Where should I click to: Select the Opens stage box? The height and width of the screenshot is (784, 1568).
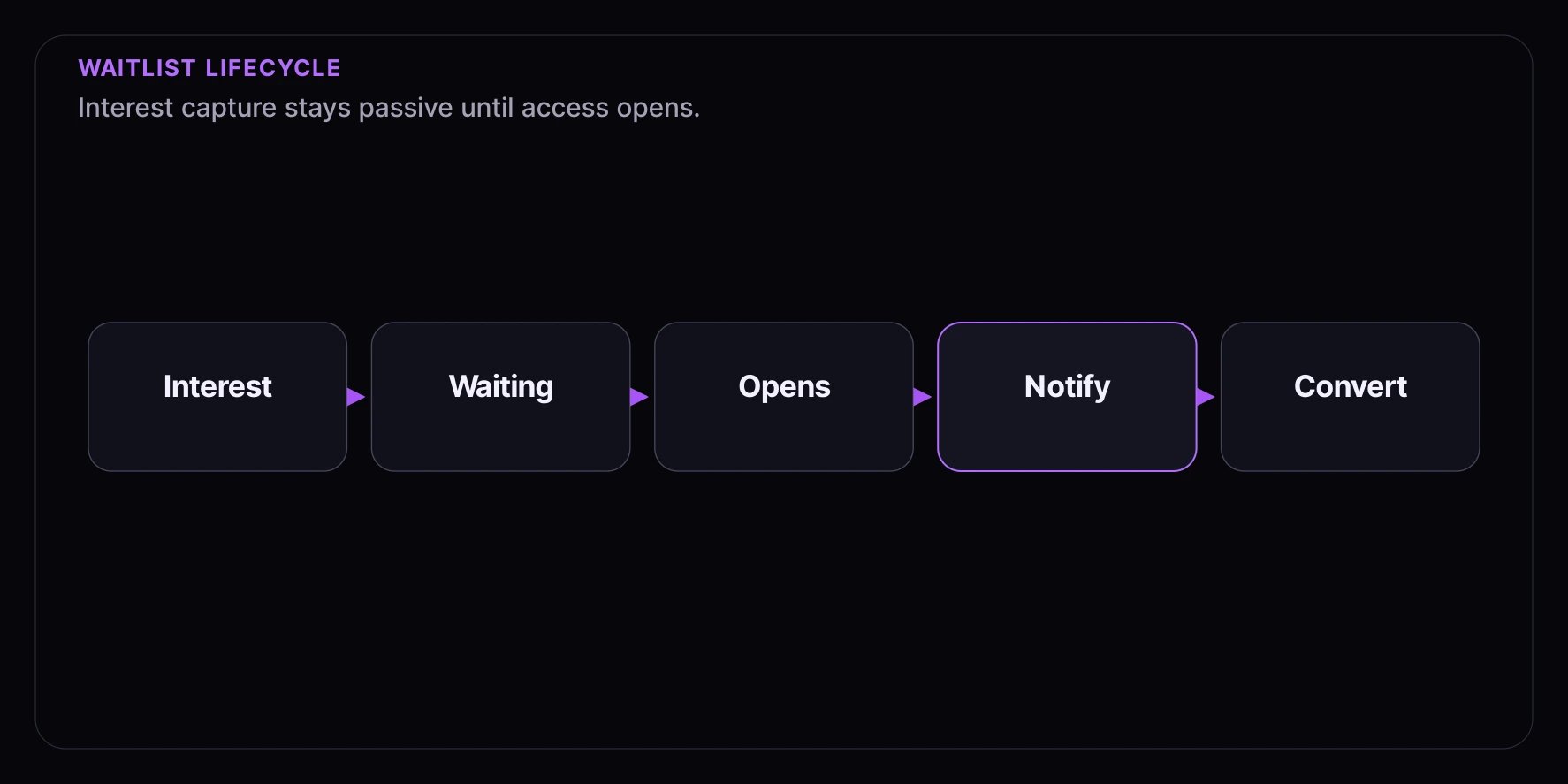coord(784,397)
